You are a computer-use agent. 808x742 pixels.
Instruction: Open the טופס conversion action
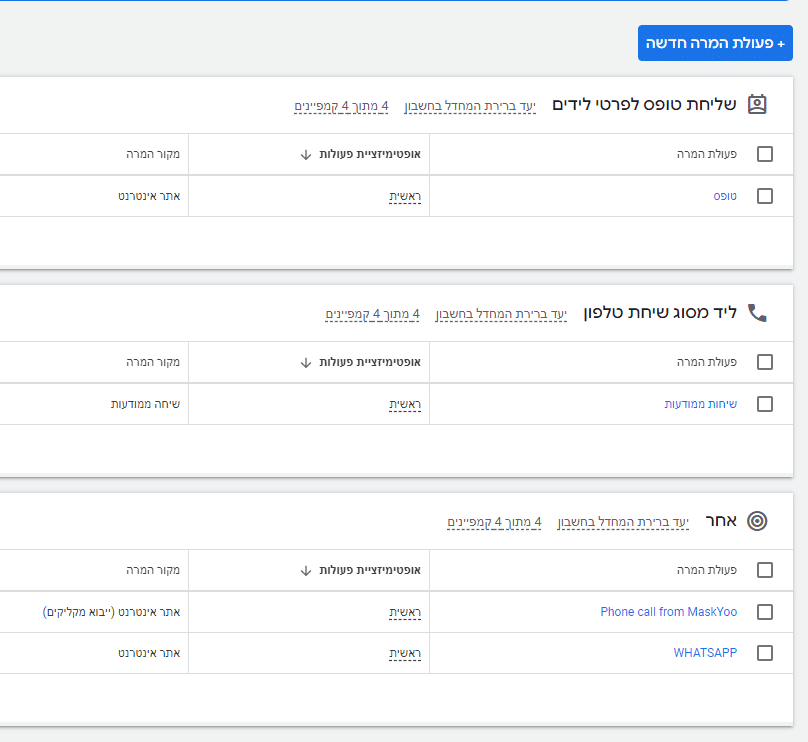pos(725,196)
